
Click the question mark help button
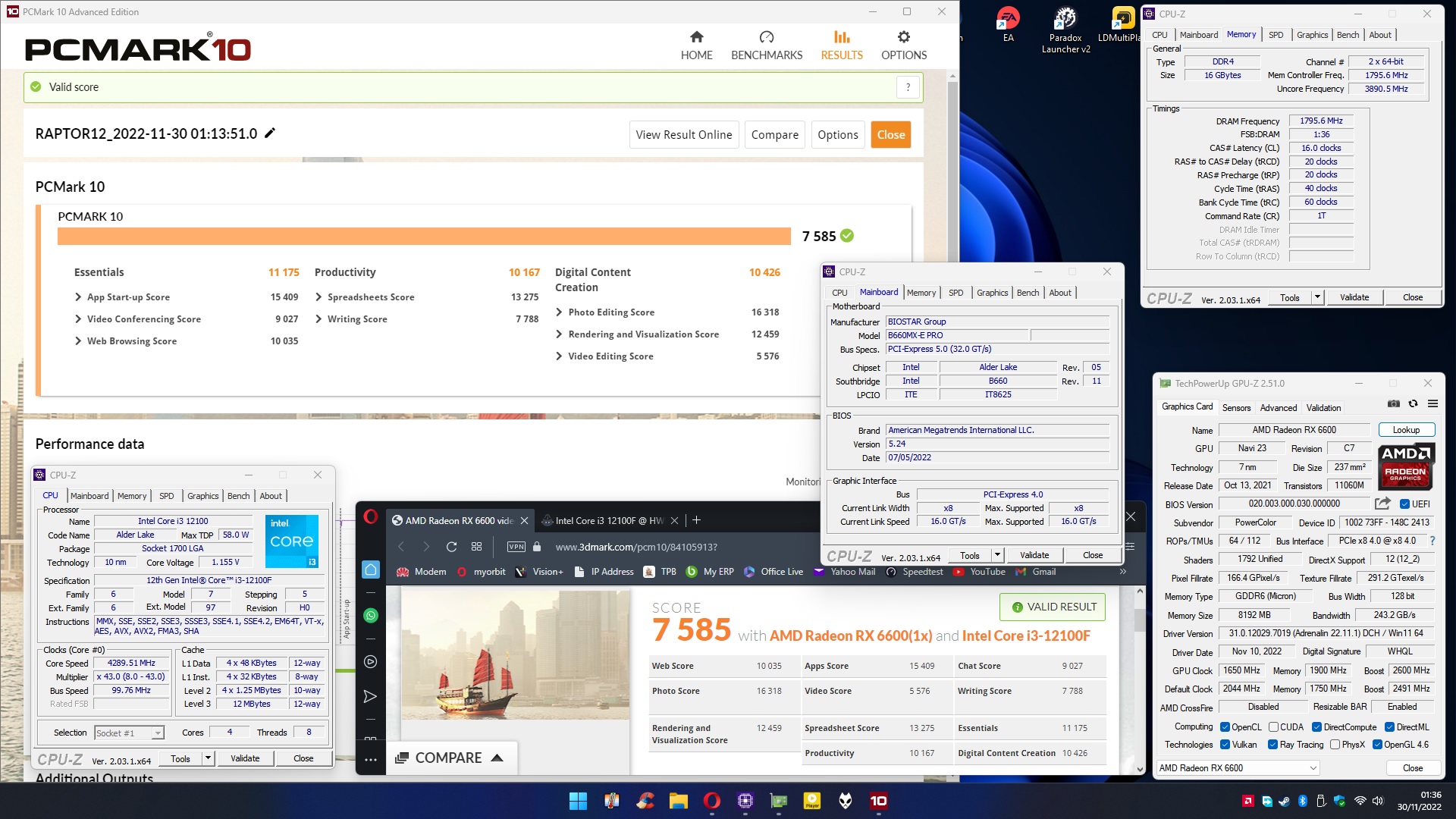908,87
